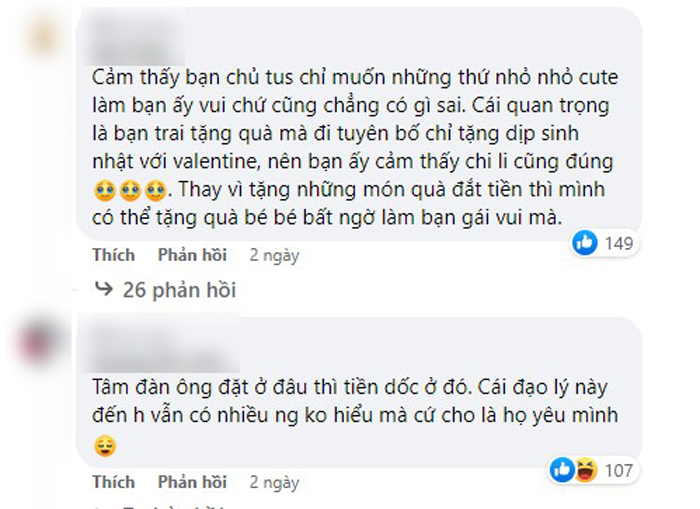Image resolution: width=700 pixels, height=509 pixels.
Task: Click the blue thumbs-up icon beside 107
Action: (562, 469)
